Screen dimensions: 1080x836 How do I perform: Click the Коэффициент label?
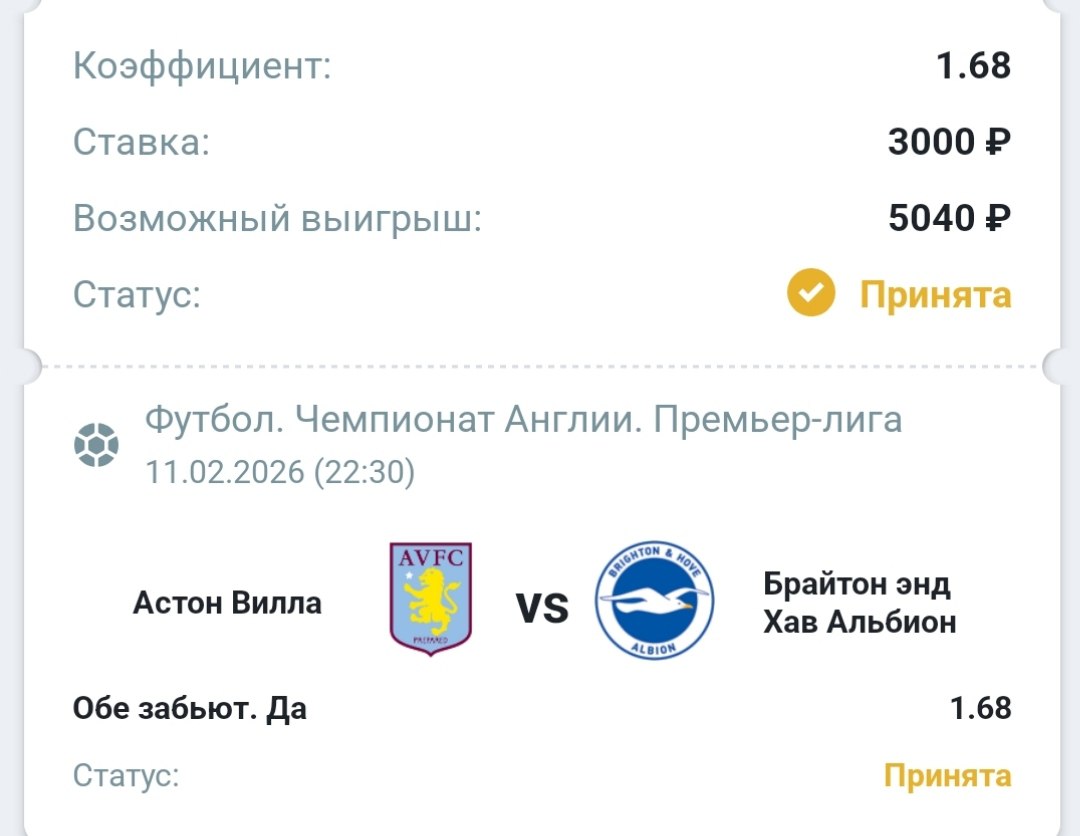202,67
